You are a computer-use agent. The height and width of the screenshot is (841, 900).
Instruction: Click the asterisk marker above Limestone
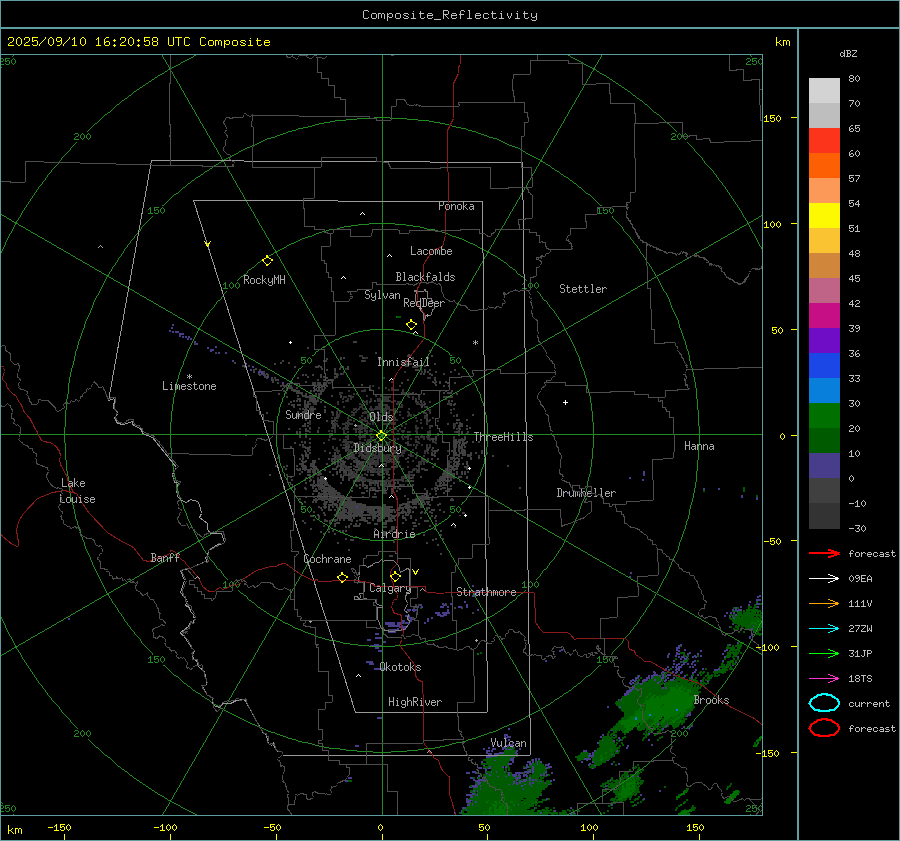(189, 377)
